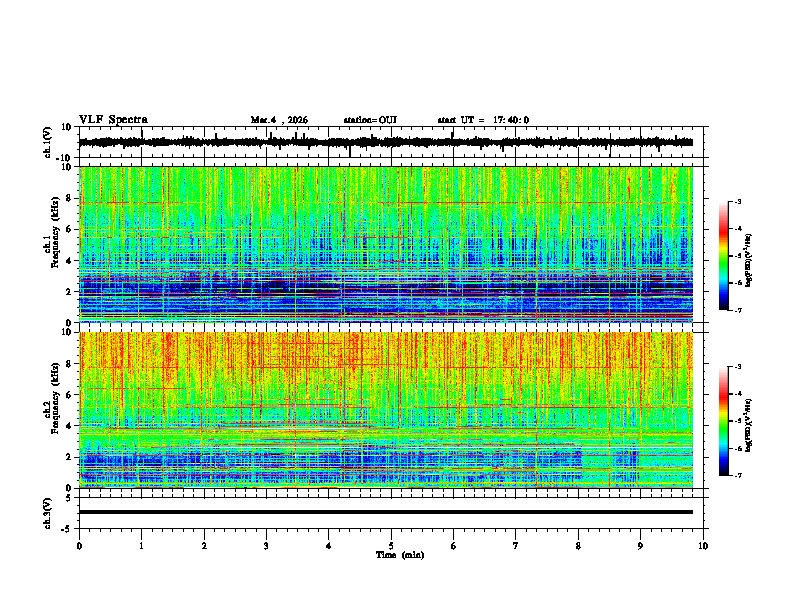
Task: Click the "ch.1(V)" waveform axis label
Action: click(48, 142)
